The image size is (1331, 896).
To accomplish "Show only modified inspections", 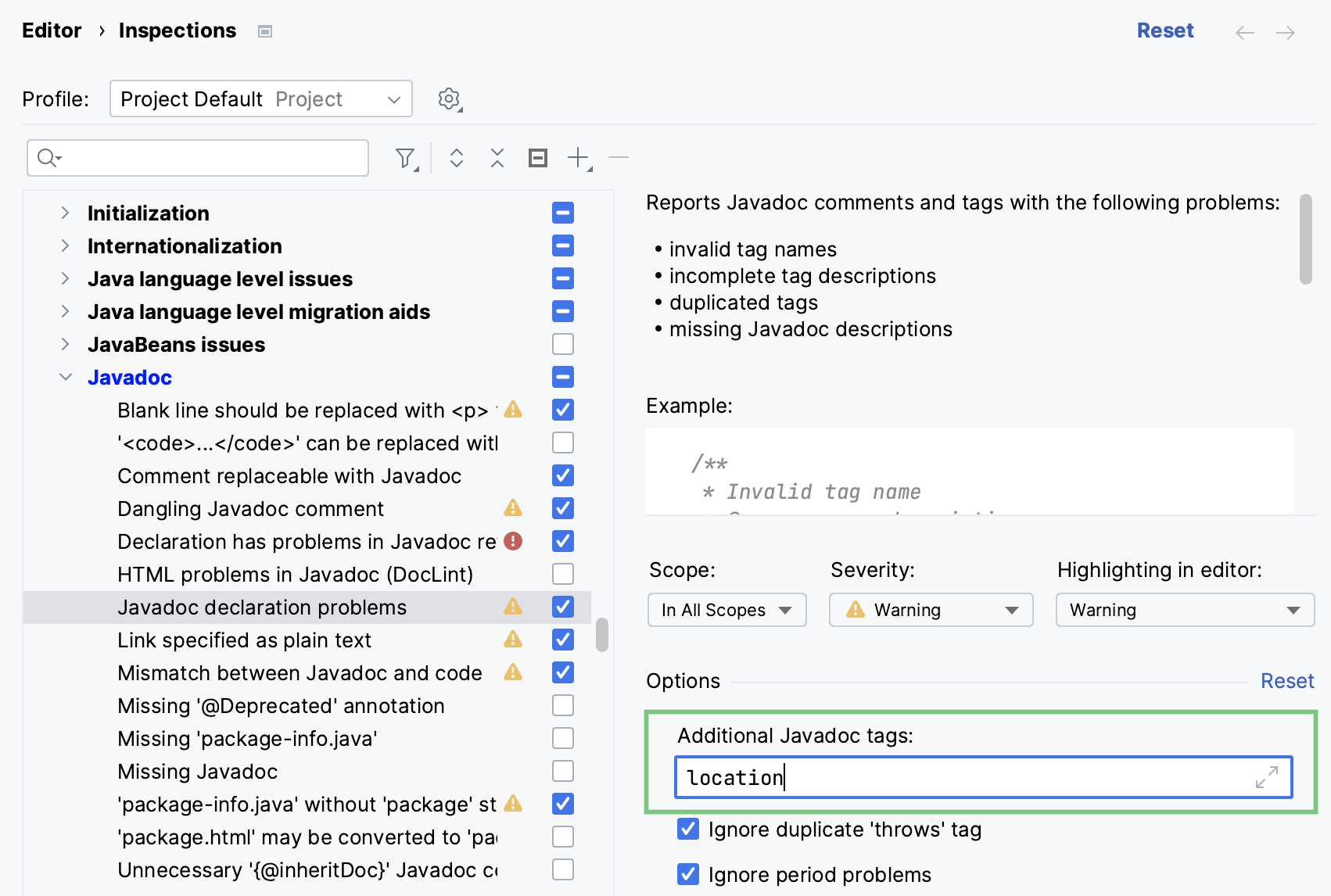I will [x=538, y=157].
